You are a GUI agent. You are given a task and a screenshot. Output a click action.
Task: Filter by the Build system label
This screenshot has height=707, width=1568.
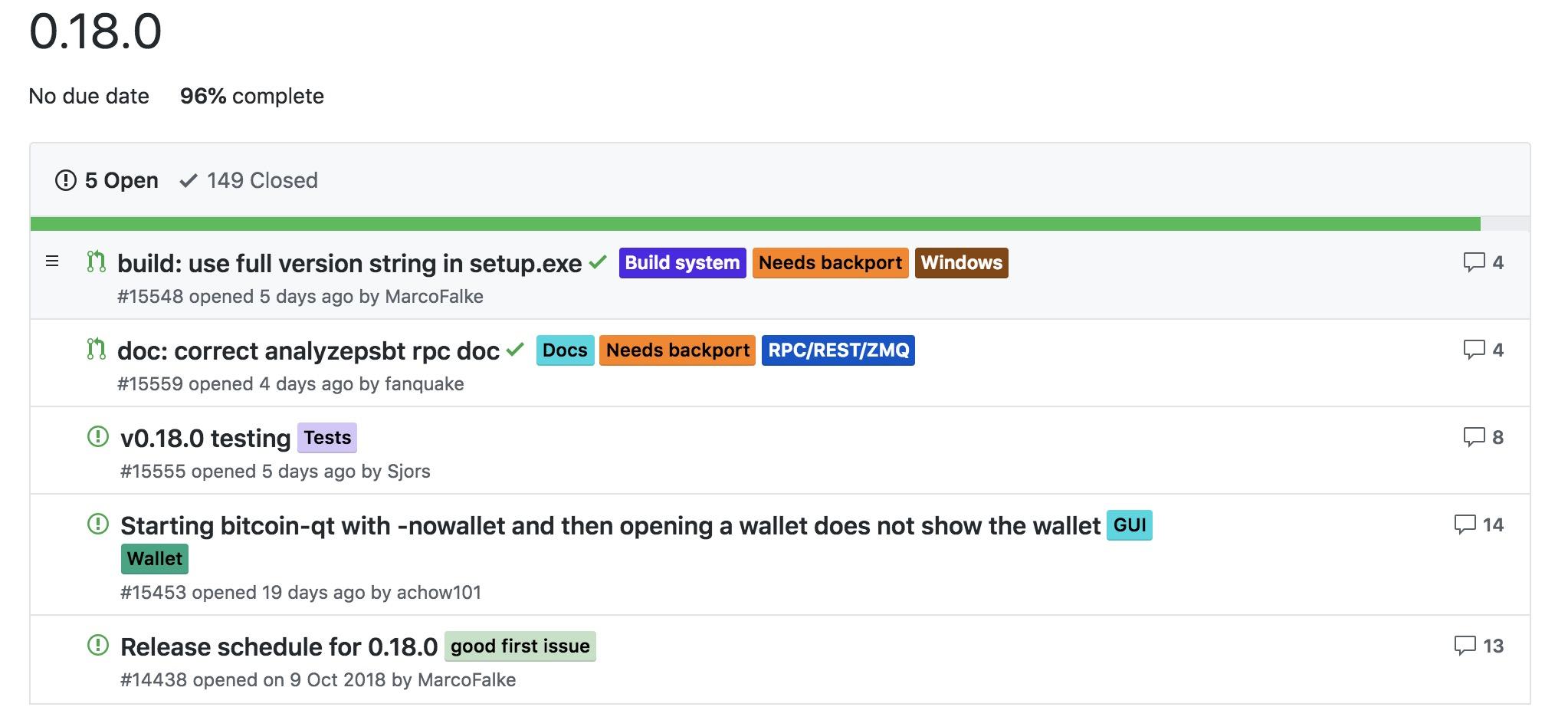[682, 263]
